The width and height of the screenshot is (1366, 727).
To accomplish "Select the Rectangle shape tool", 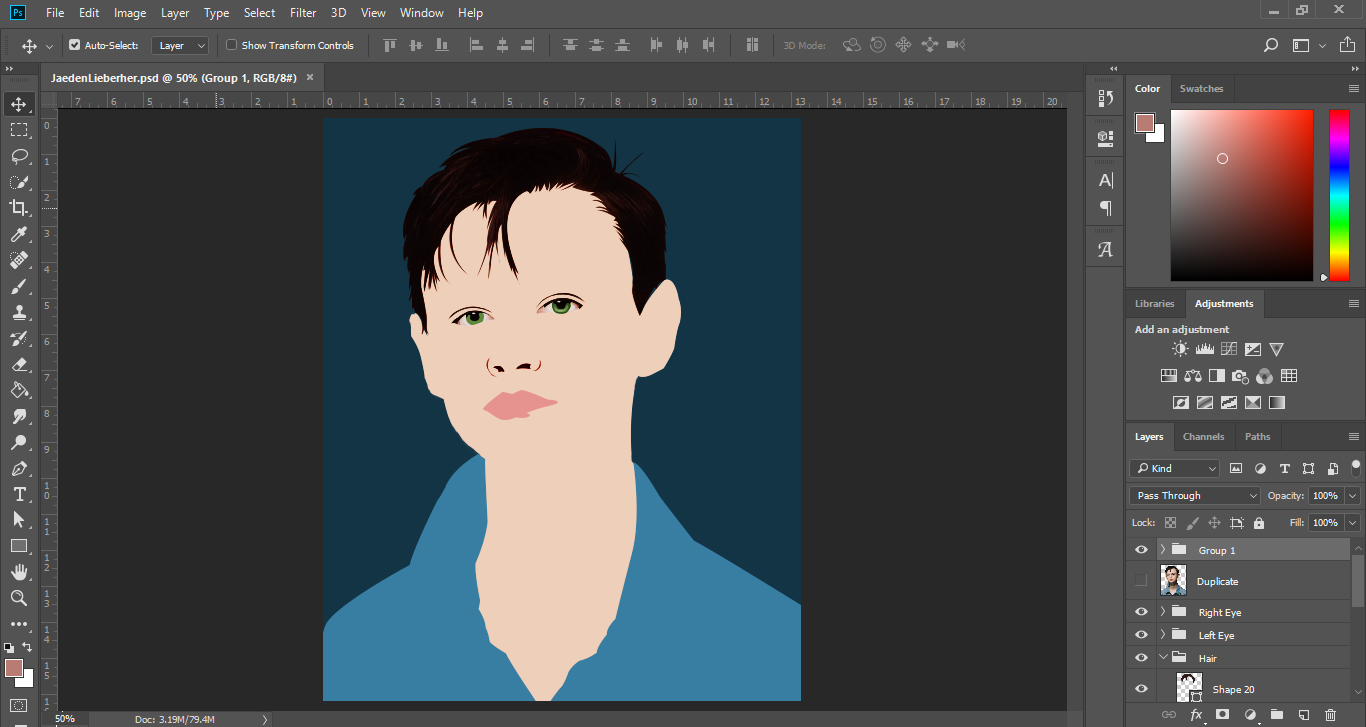I will 18,546.
